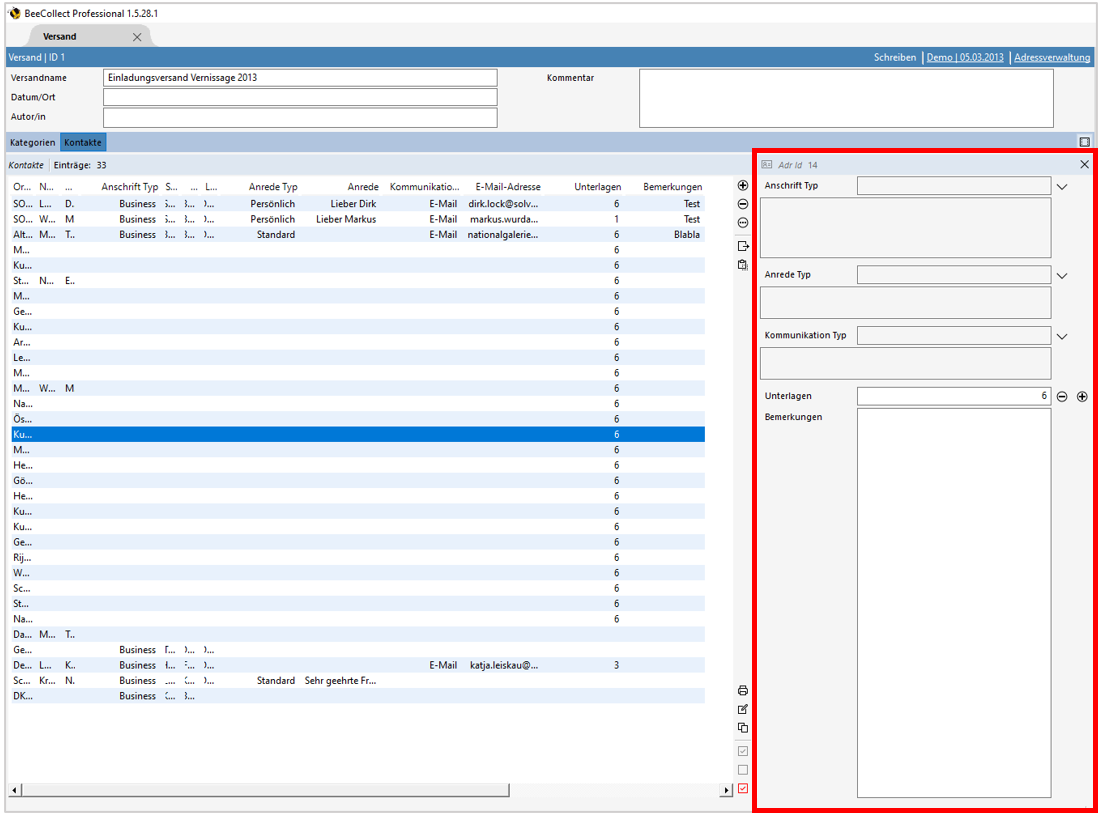Viewport: 1102px width, 816px height.
Task: Switch to the Kategorien tab
Action: (33, 143)
